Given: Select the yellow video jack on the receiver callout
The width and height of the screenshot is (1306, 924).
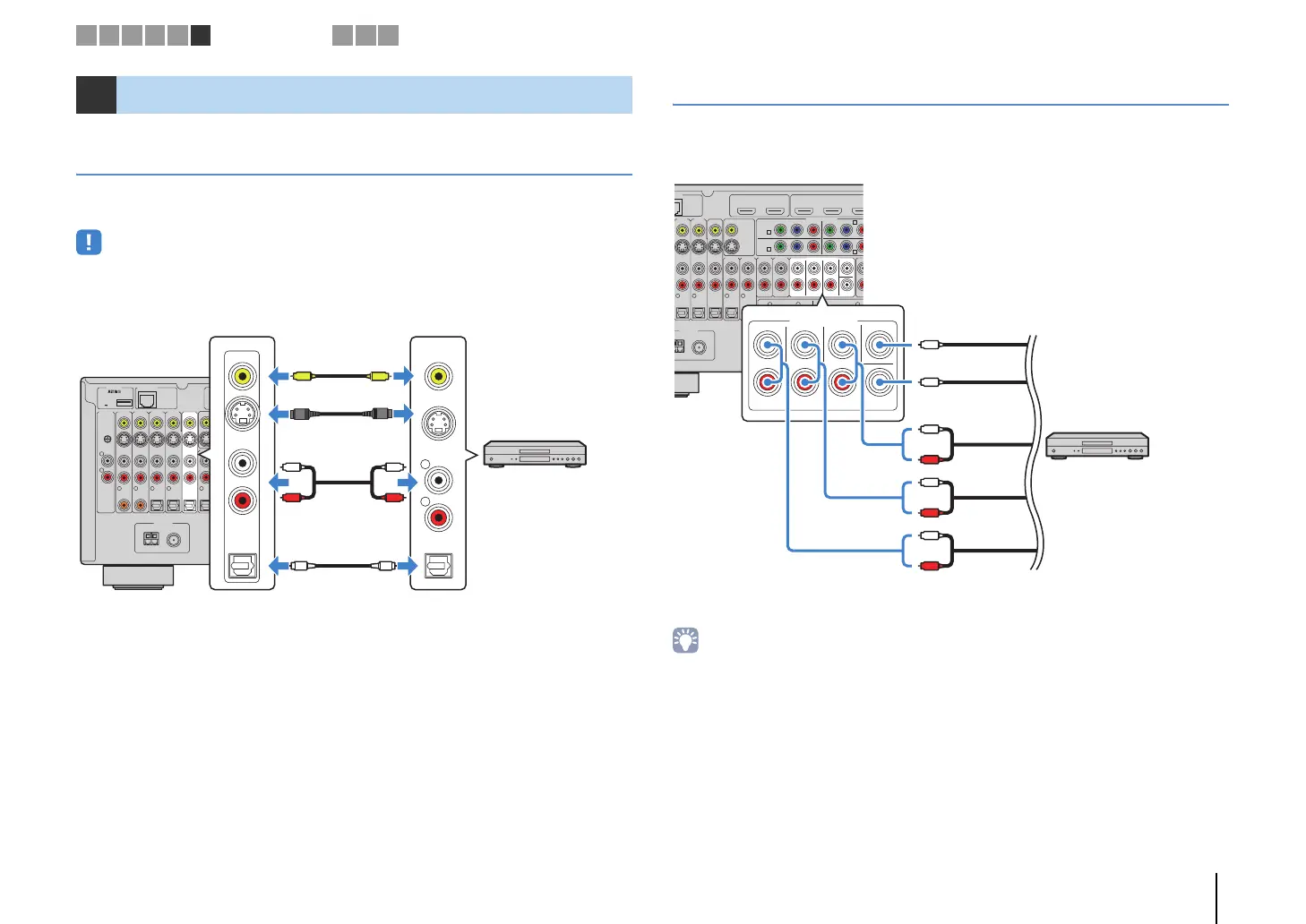Looking at the screenshot, I should pos(242,376).
